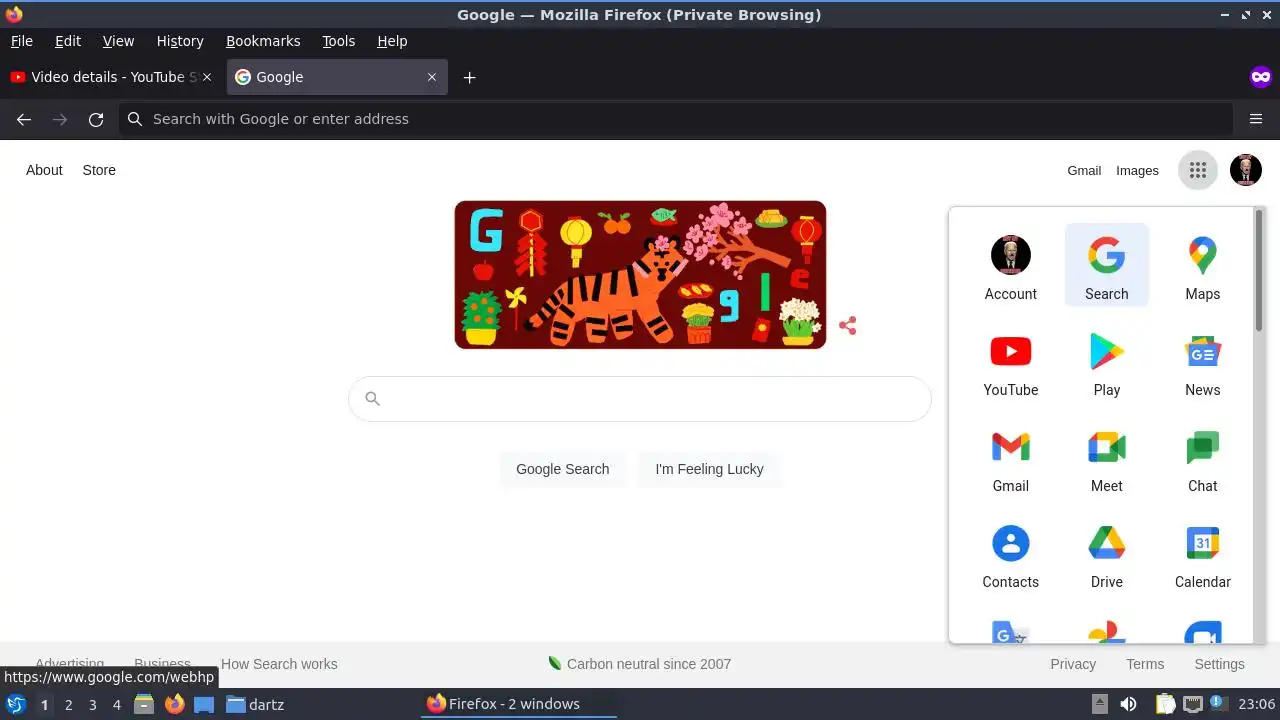This screenshot has width=1280, height=720.
Task: Open the Edit menu
Action: click(x=68, y=41)
